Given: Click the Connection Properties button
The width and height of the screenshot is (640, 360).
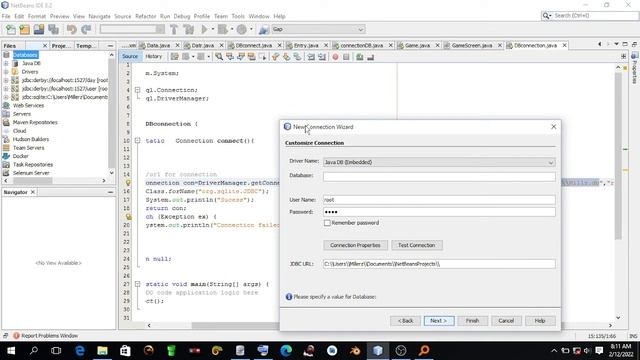Looking at the screenshot, I should pyautogui.click(x=355, y=245).
